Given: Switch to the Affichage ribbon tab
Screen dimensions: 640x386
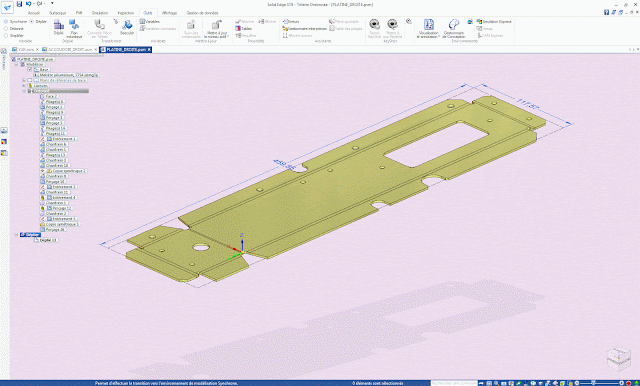Looking at the screenshot, I should point(169,13).
